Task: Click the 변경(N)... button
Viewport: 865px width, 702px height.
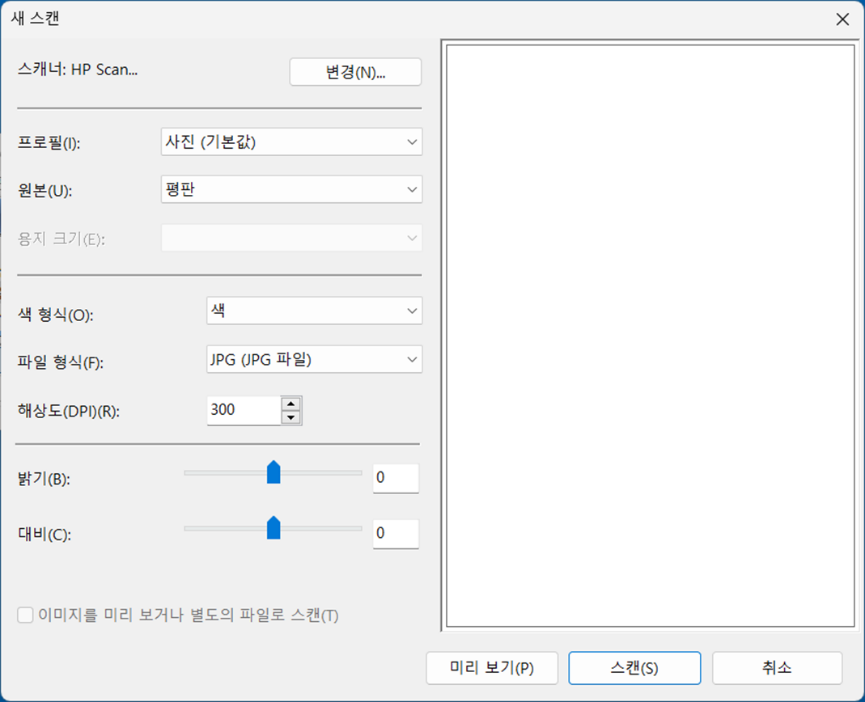Action: tap(355, 72)
